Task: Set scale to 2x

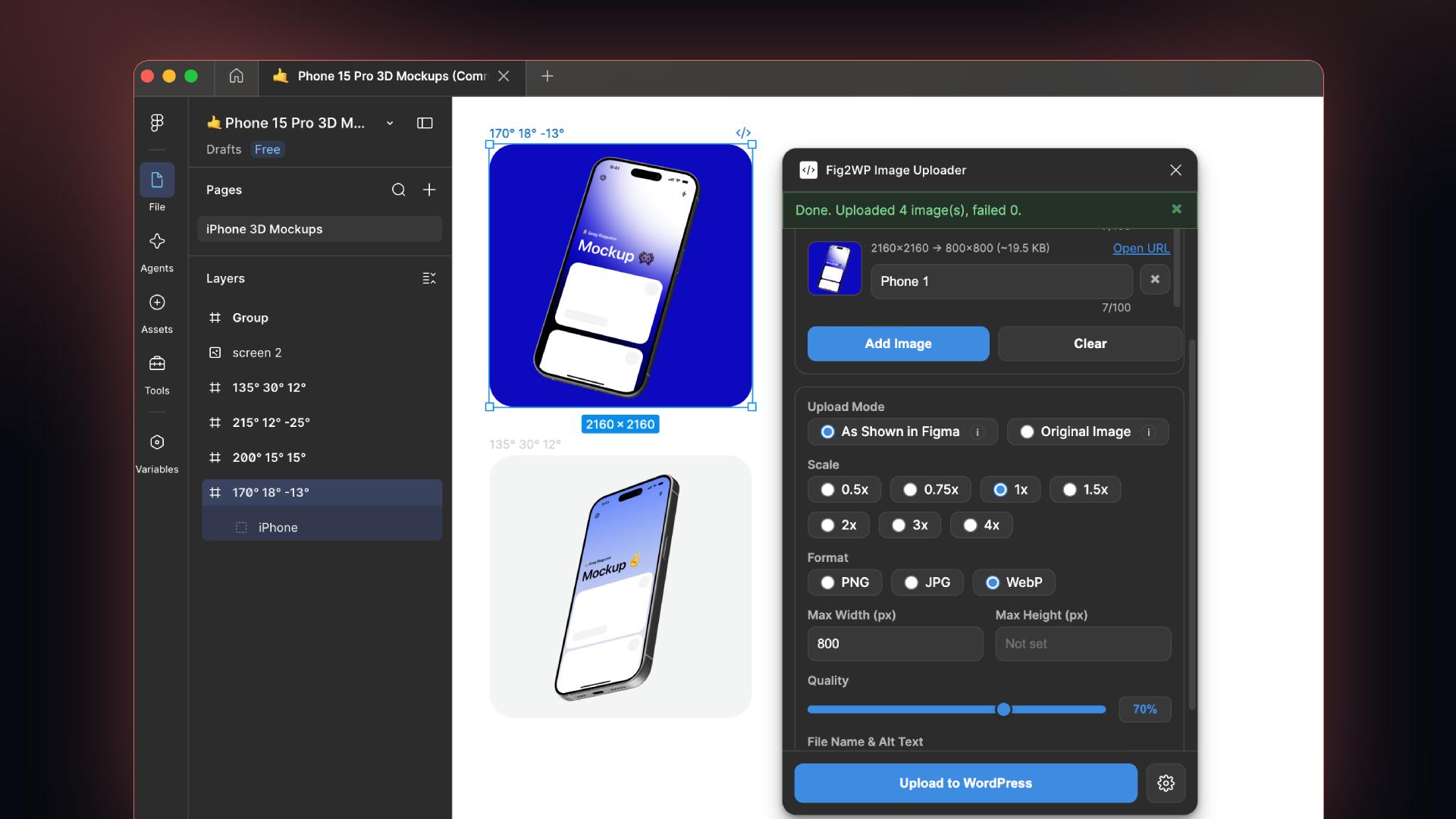Action: click(x=839, y=525)
